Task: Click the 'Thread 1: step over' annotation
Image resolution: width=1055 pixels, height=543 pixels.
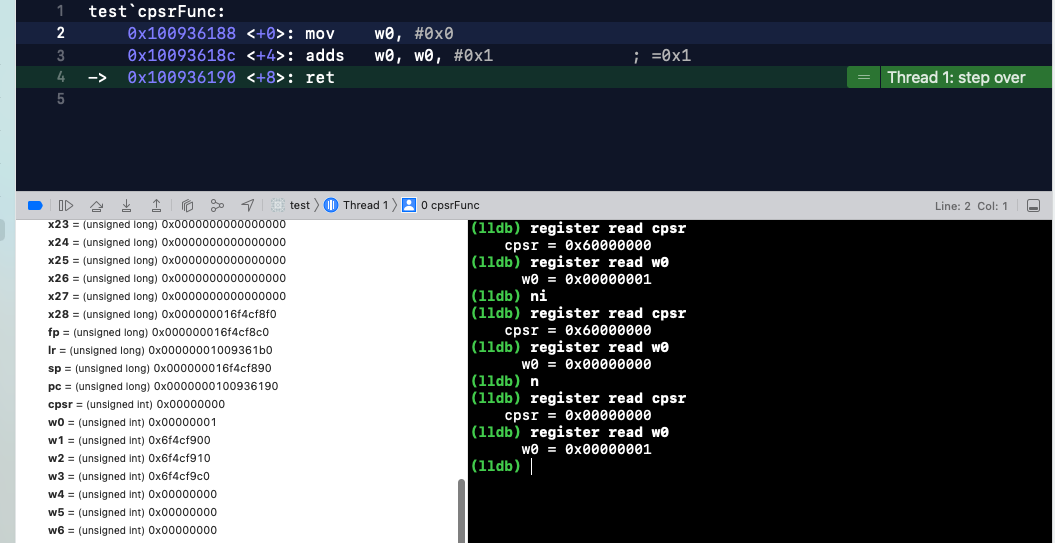Action: point(955,77)
